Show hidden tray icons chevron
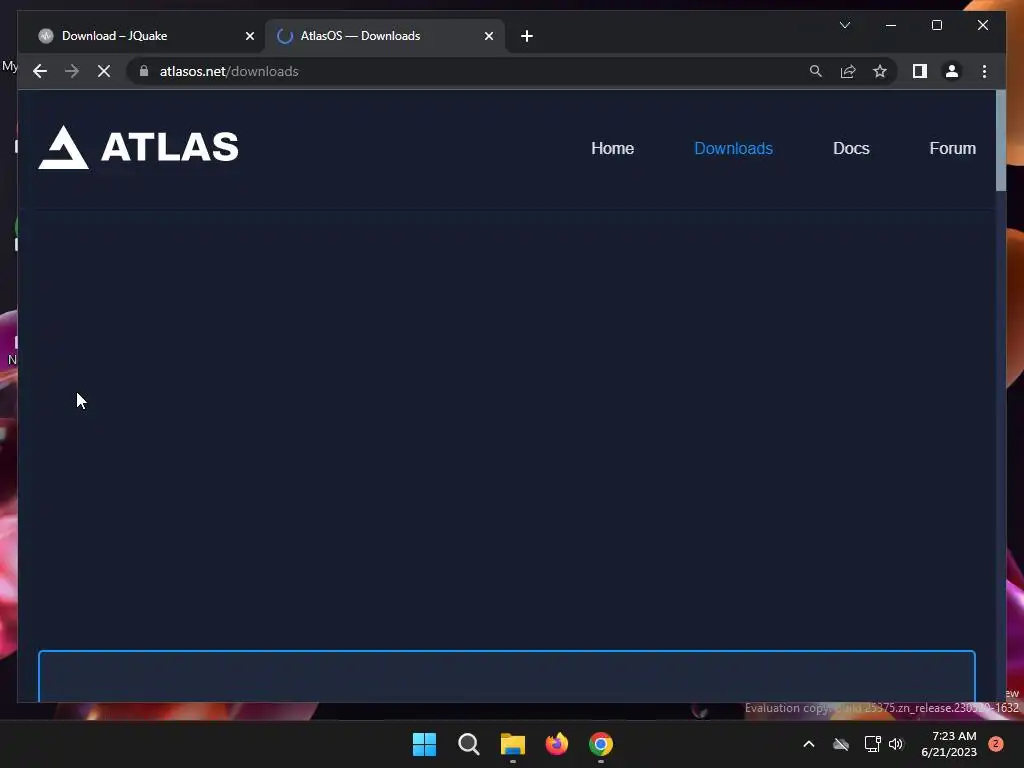1024x768 pixels. tap(808, 744)
